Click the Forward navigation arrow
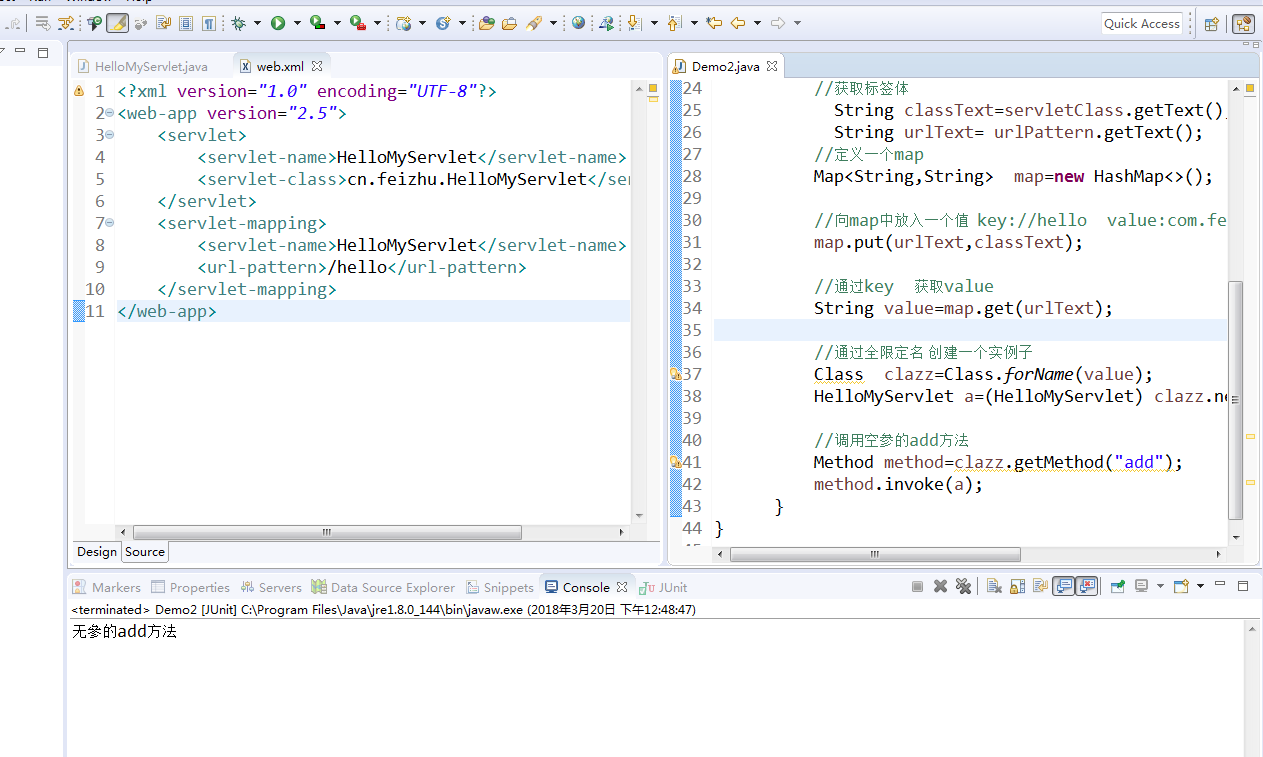This screenshot has height=757, width=1263. [x=778, y=23]
